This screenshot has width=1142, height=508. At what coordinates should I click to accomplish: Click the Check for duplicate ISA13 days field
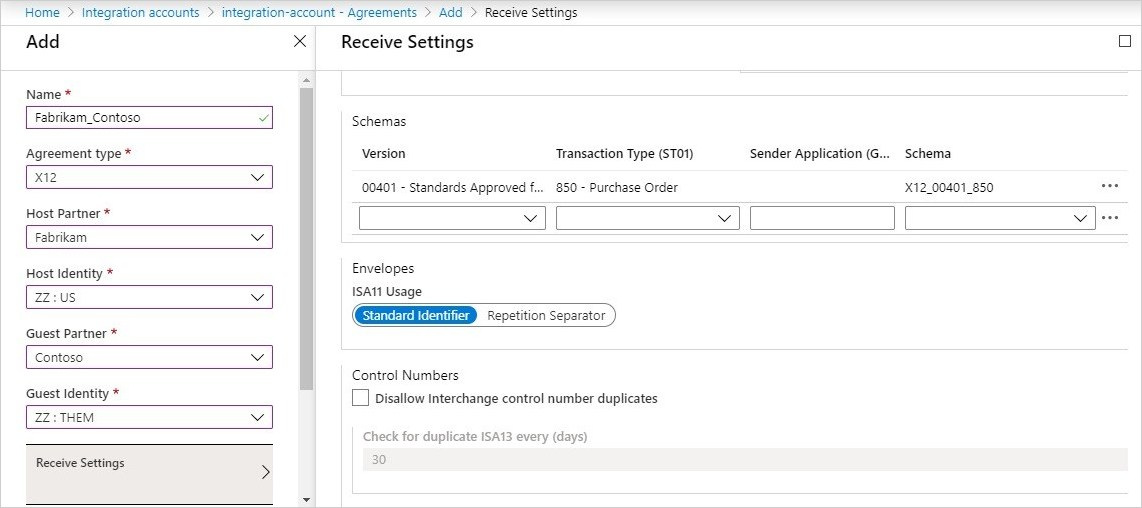tap(745, 460)
